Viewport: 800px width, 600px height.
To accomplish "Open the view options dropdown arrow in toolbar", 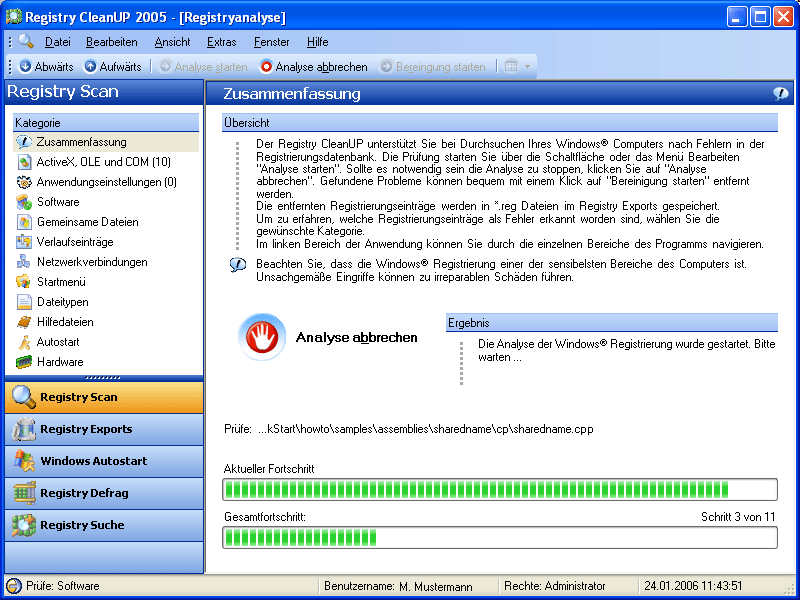I will point(528,67).
